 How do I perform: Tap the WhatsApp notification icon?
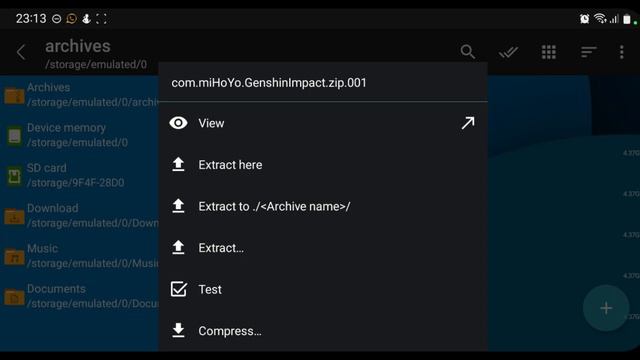coord(71,19)
